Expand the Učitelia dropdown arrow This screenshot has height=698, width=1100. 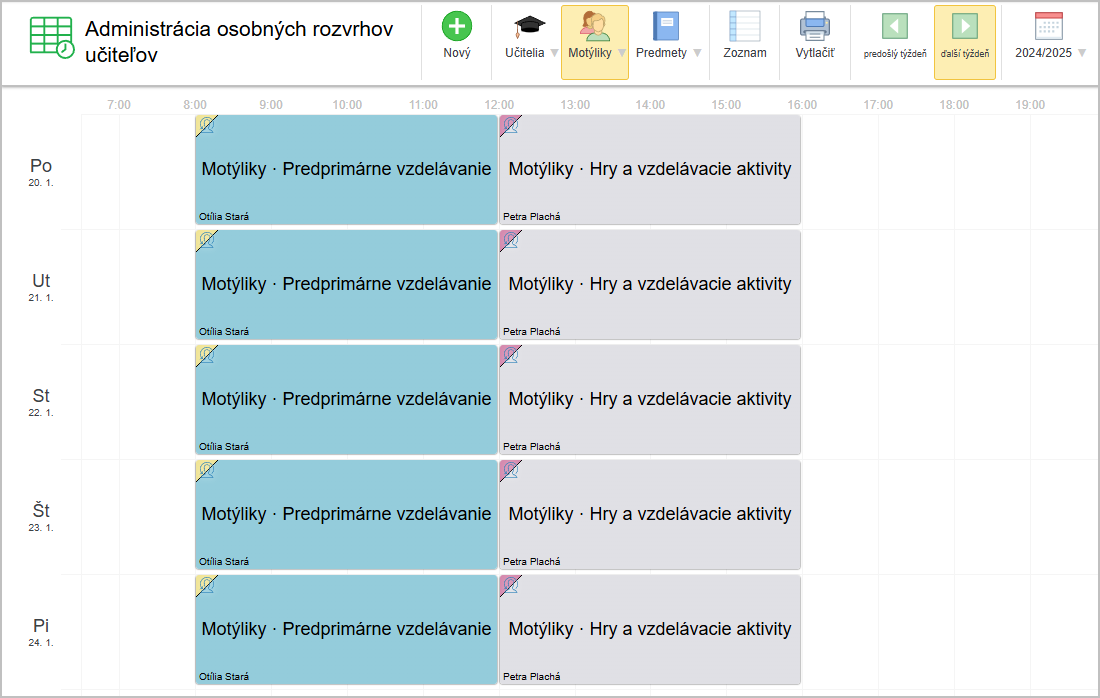coord(554,53)
